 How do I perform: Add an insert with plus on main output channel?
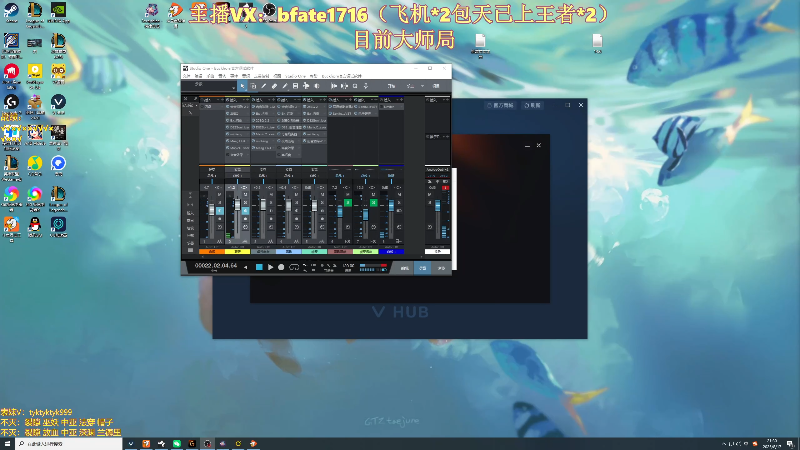point(447,100)
